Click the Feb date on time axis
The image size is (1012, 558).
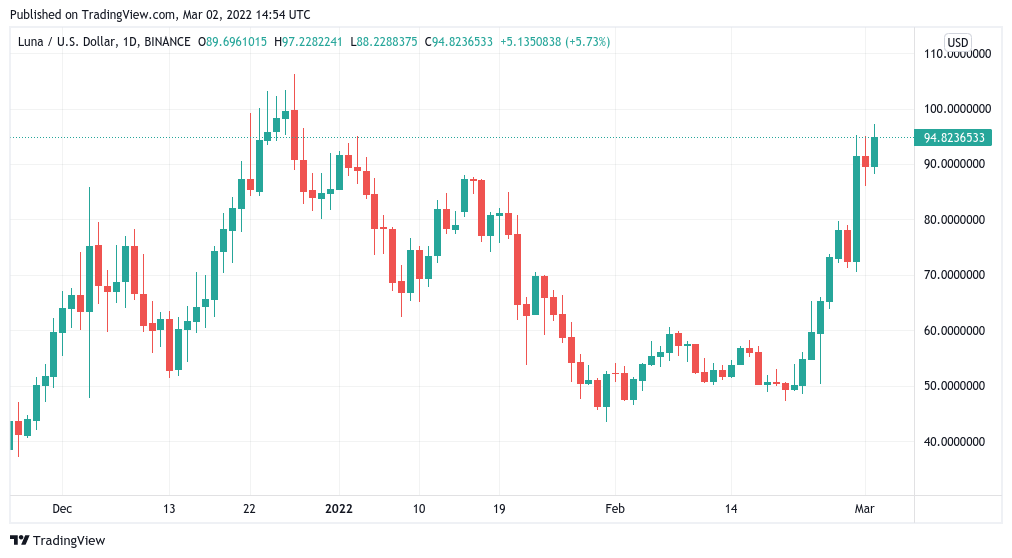615,508
